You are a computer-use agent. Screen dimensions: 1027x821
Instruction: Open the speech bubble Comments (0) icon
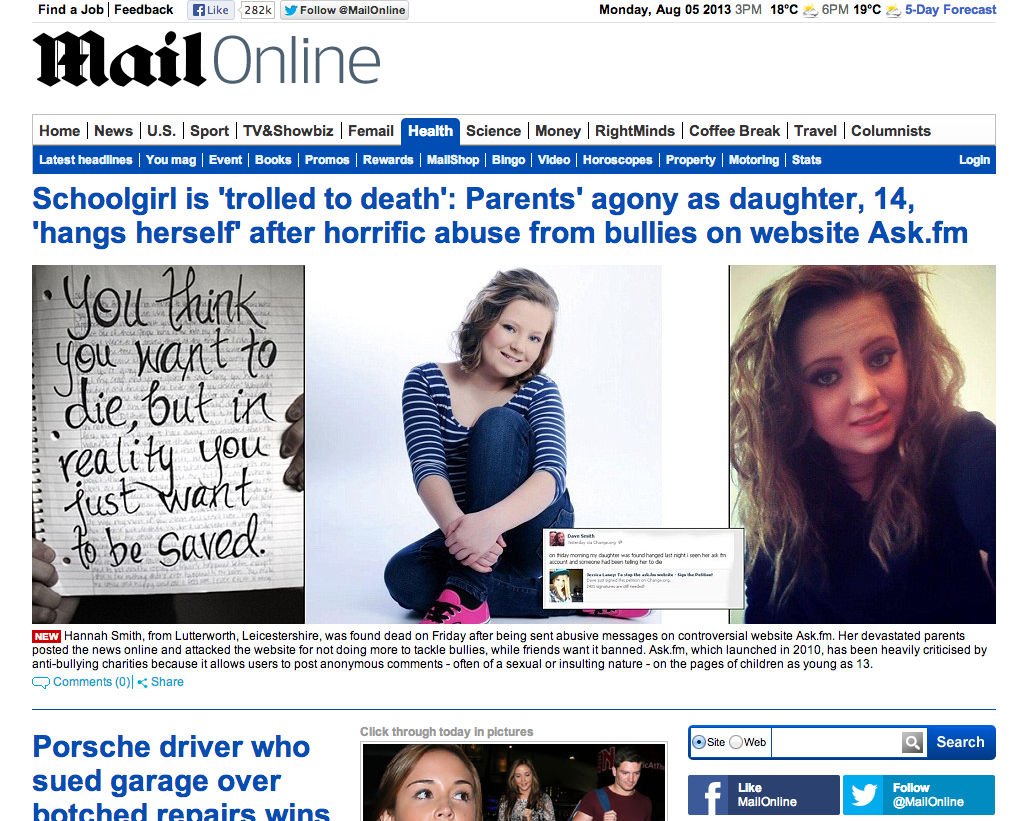41,683
